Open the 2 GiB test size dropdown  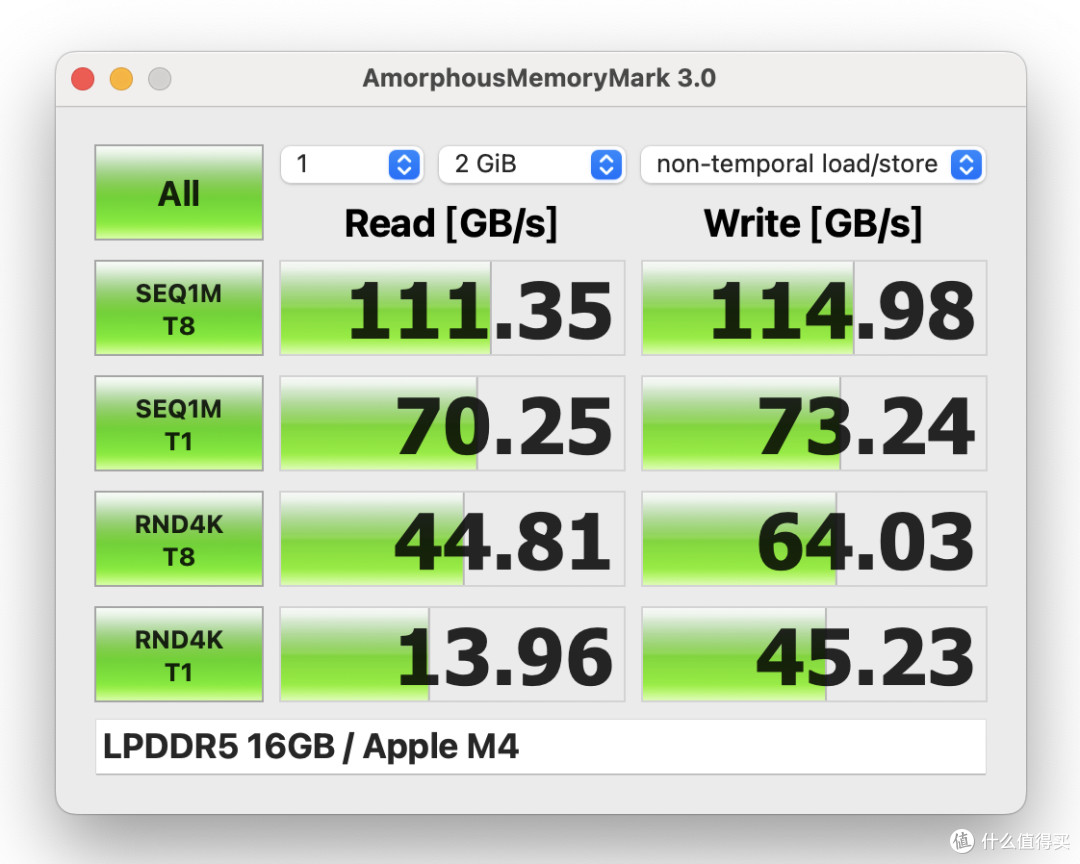tap(532, 165)
